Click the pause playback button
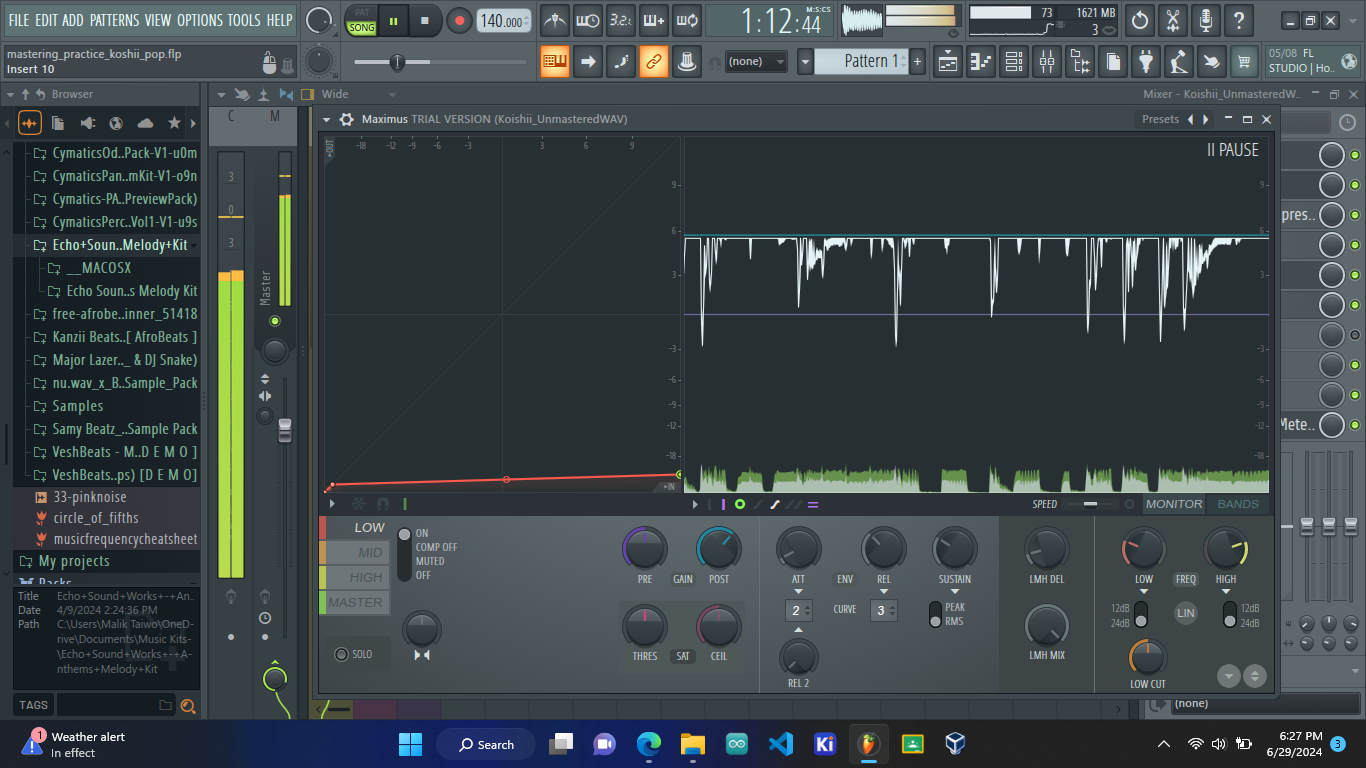Image resolution: width=1366 pixels, height=768 pixels. coord(394,21)
